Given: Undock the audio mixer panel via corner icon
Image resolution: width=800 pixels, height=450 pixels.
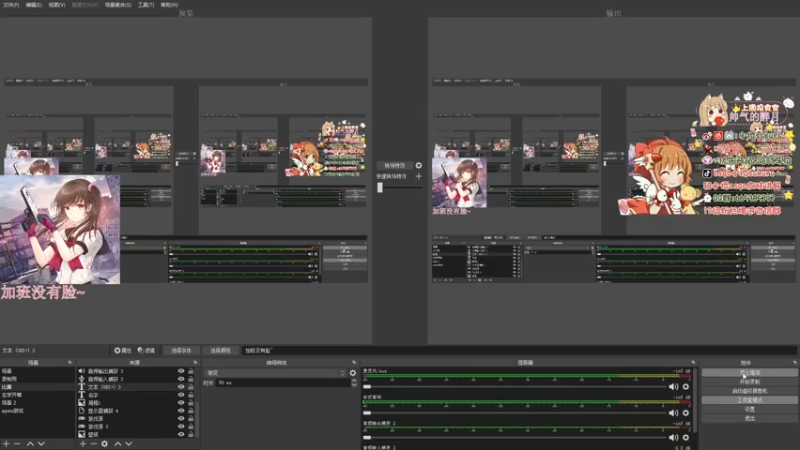Looking at the screenshot, I should (x=693, y=362).
